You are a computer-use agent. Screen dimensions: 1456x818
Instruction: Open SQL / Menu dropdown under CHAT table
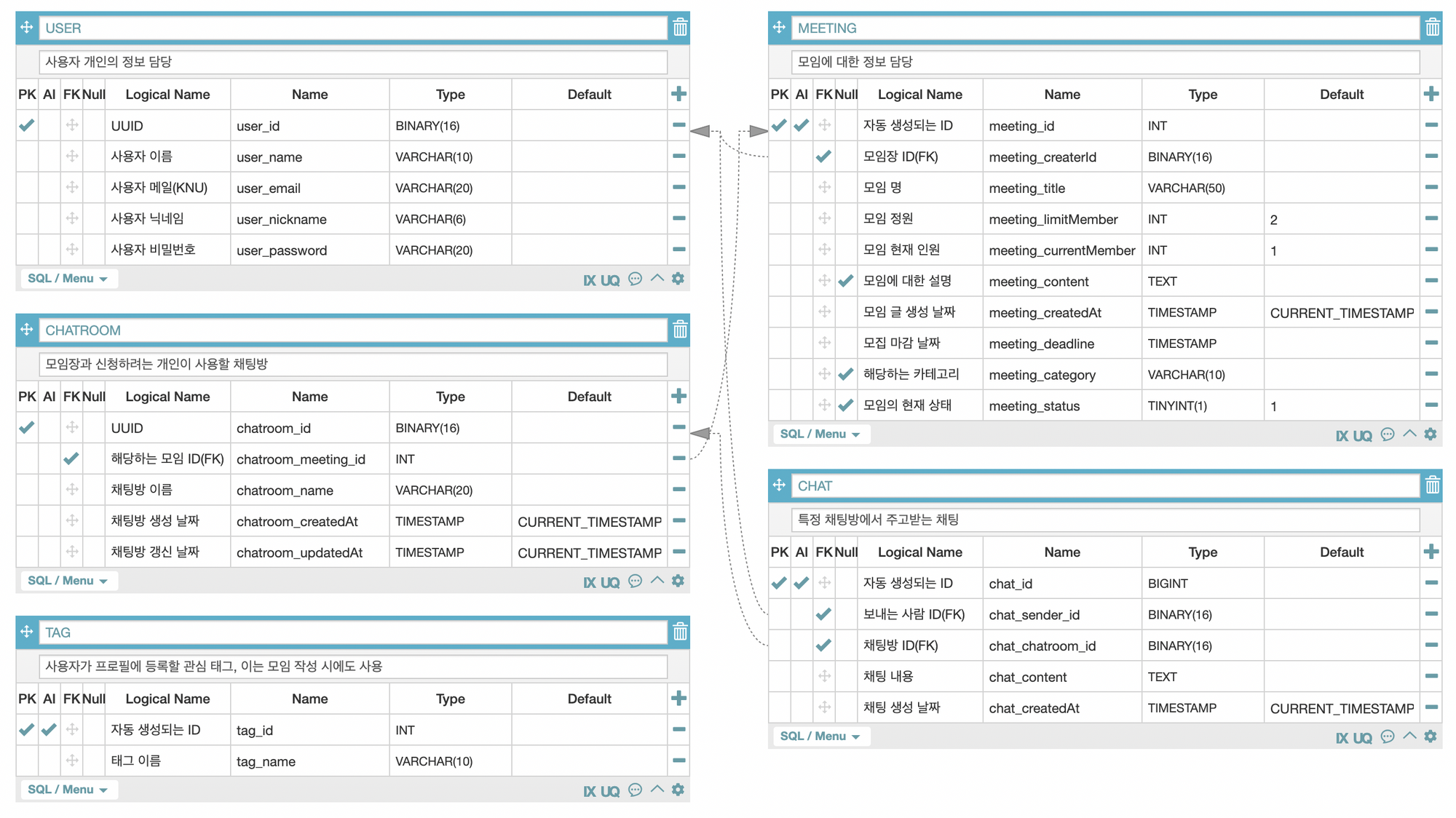click(820, 736)
